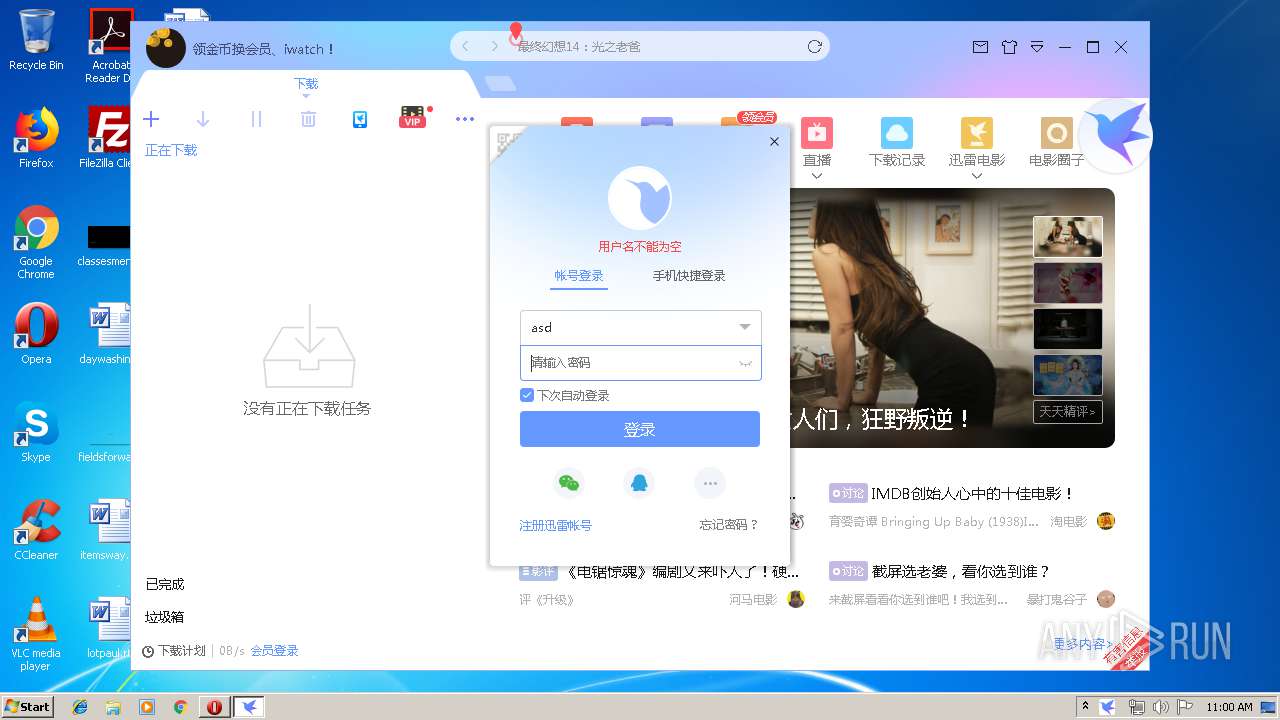1280x720 pixels.
Task: Click the 忘记密码 link
Action: click(x=729, y=525)
